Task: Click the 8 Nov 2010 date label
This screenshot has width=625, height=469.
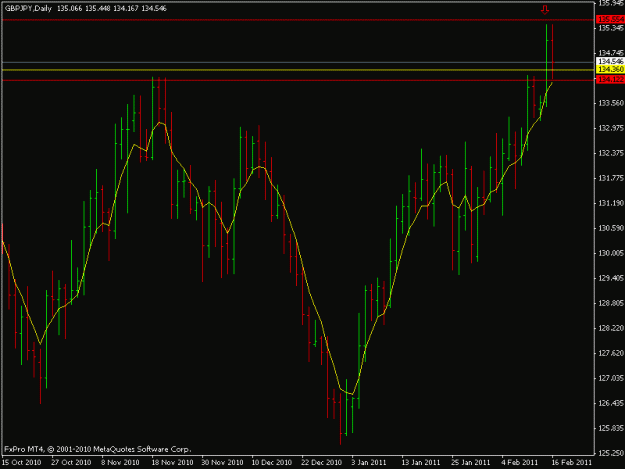Action: [120, 463]
